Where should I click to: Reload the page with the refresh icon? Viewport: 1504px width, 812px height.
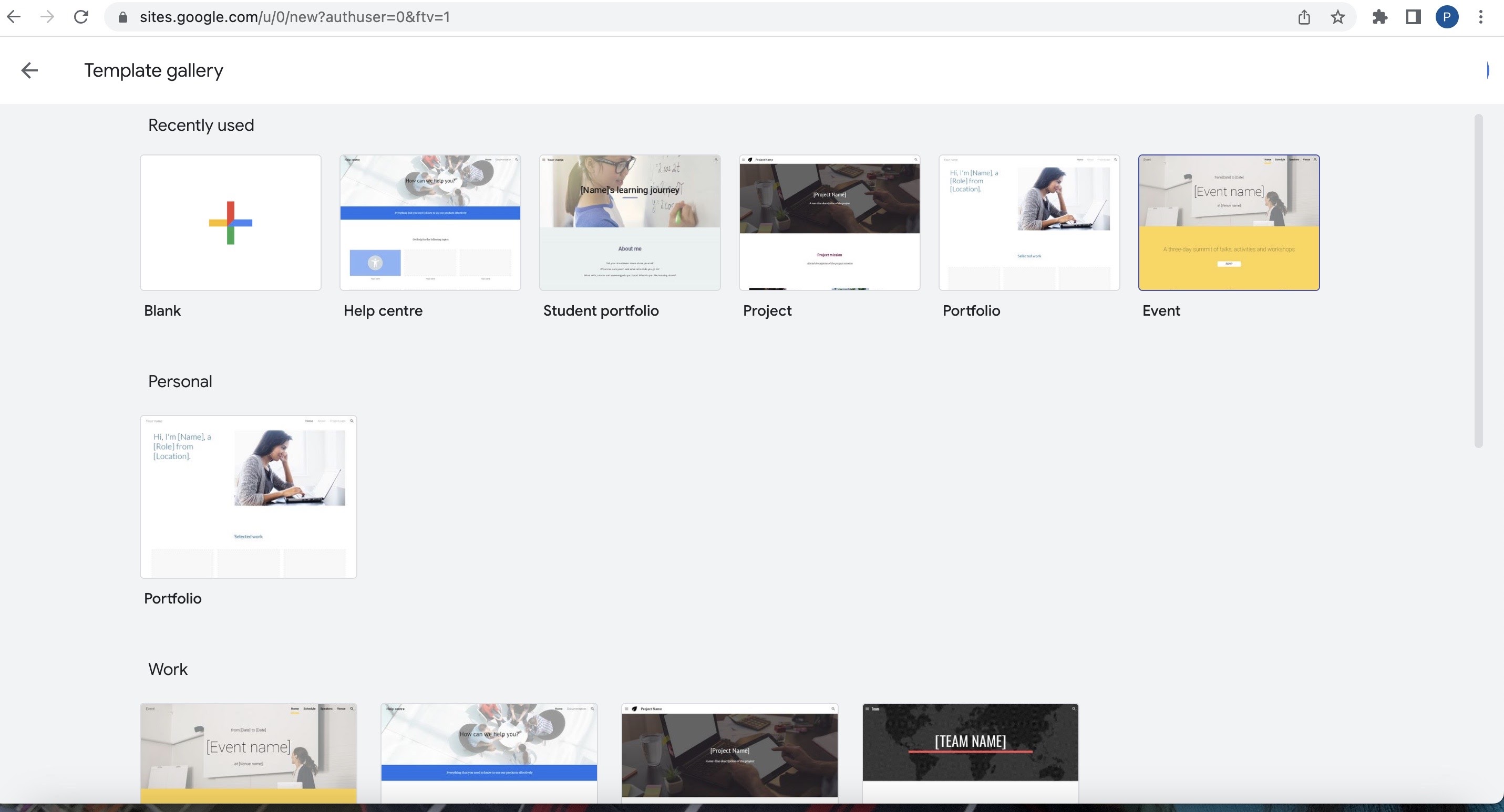click(x=81, y=17)
